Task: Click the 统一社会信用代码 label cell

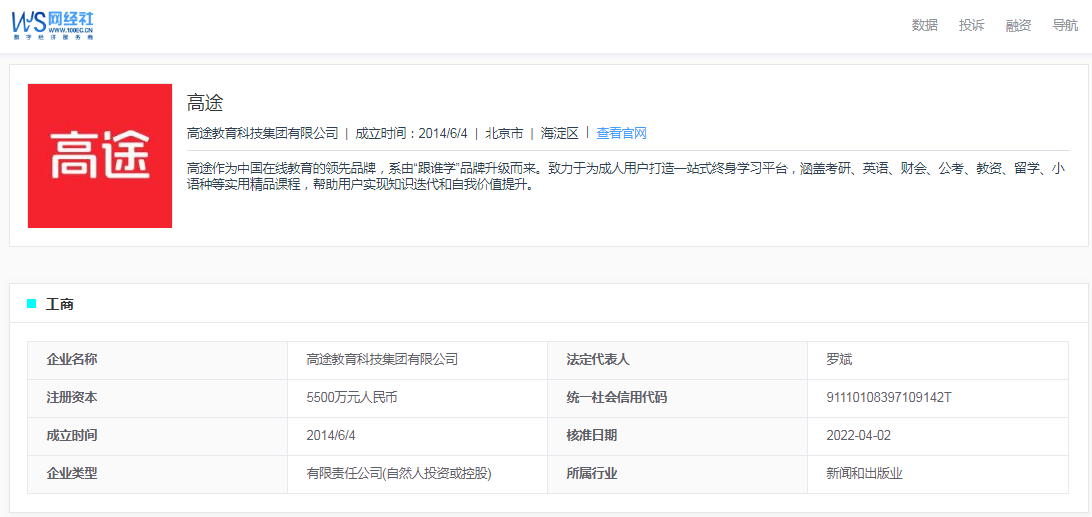Action: (678, 398)
